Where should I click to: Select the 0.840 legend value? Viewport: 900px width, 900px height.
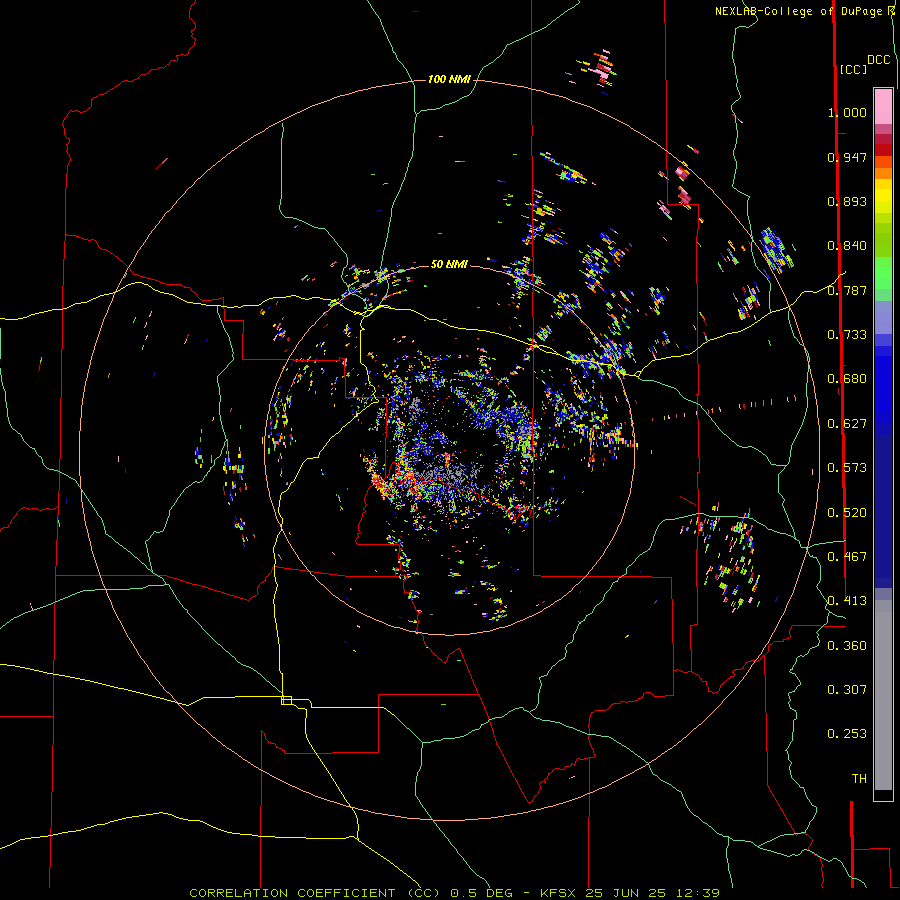point(847,246)
